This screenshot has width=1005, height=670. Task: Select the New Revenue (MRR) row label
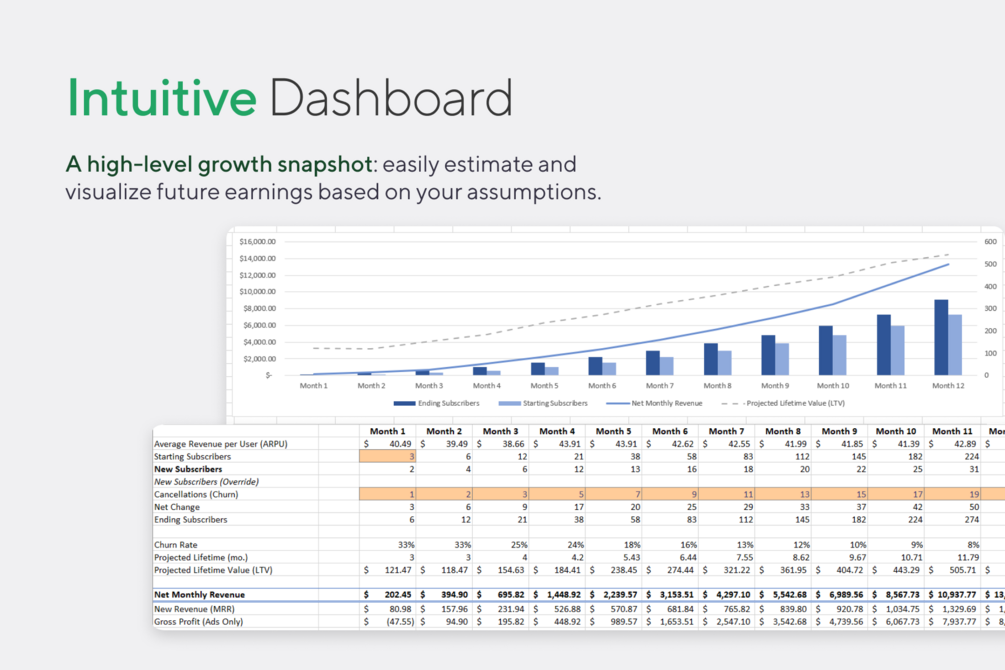pyautogui.click(x=194, y=609)
